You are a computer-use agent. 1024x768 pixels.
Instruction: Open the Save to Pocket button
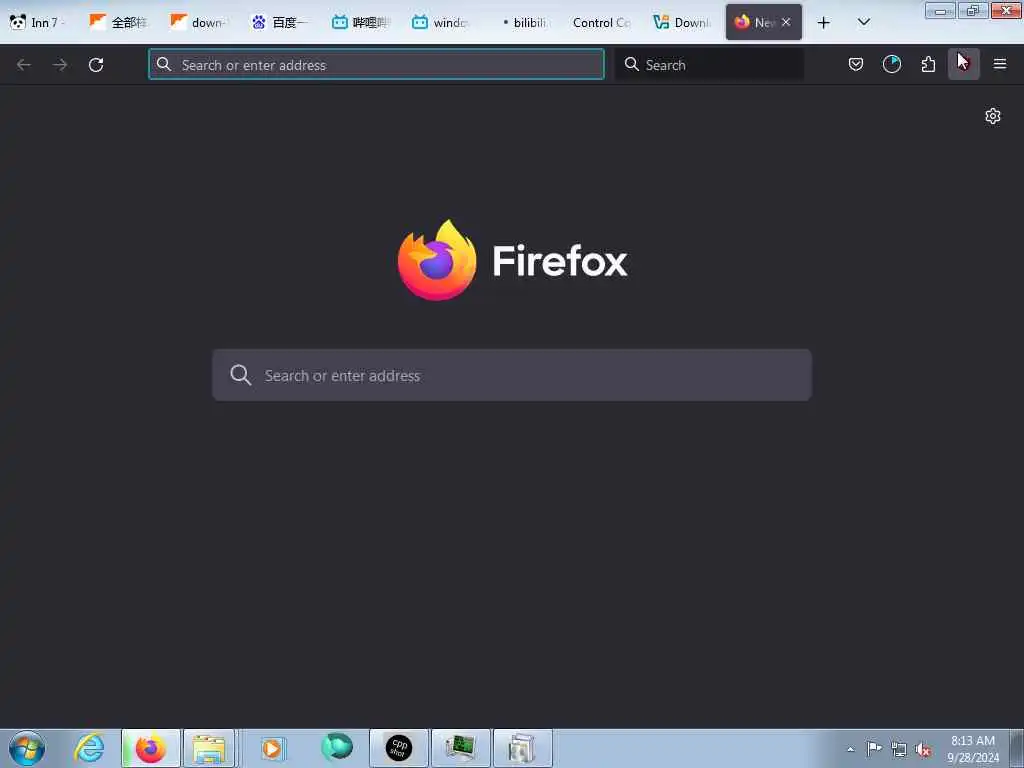[856, 64]
